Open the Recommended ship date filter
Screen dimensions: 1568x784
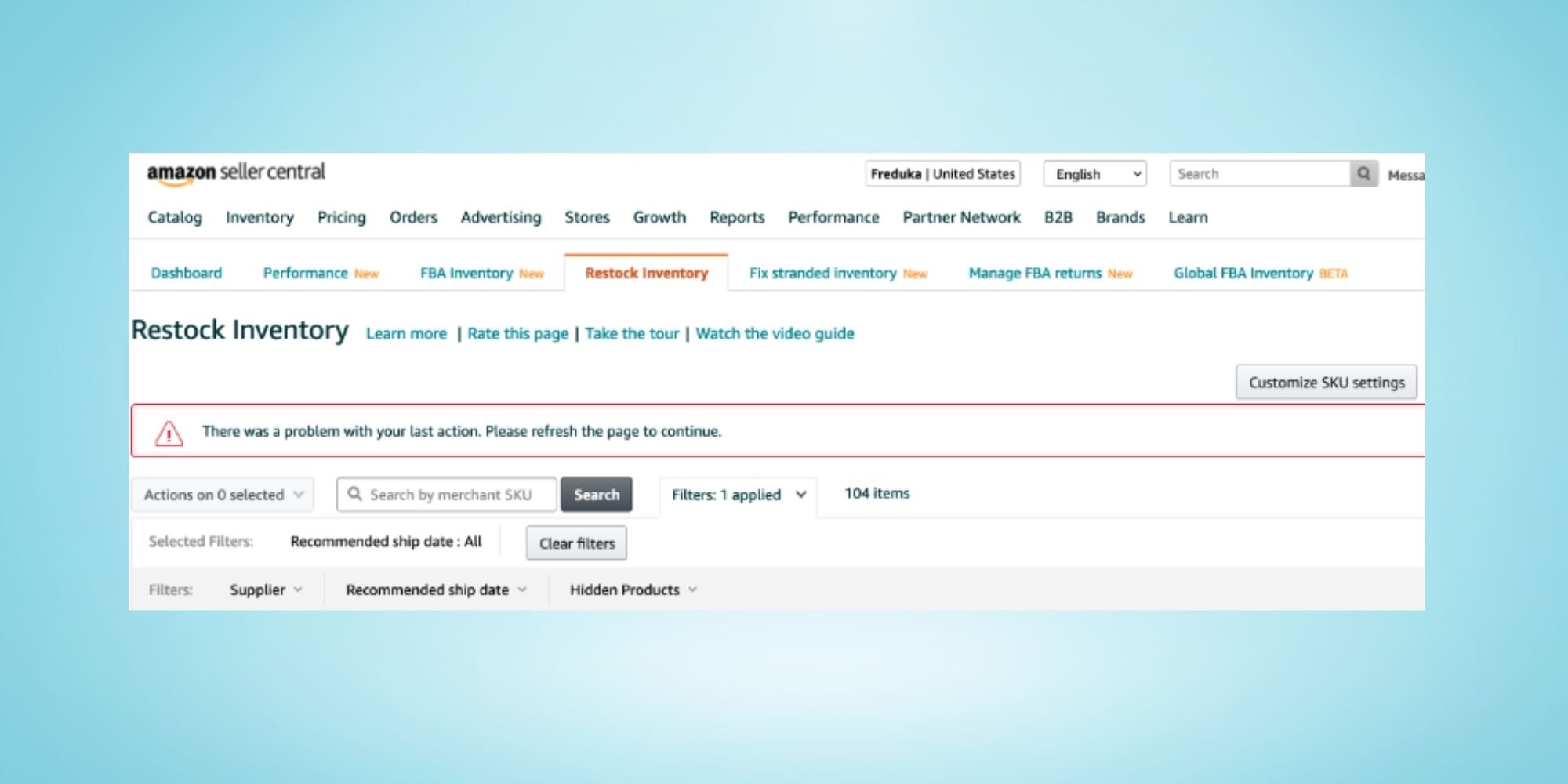[436, 590]
